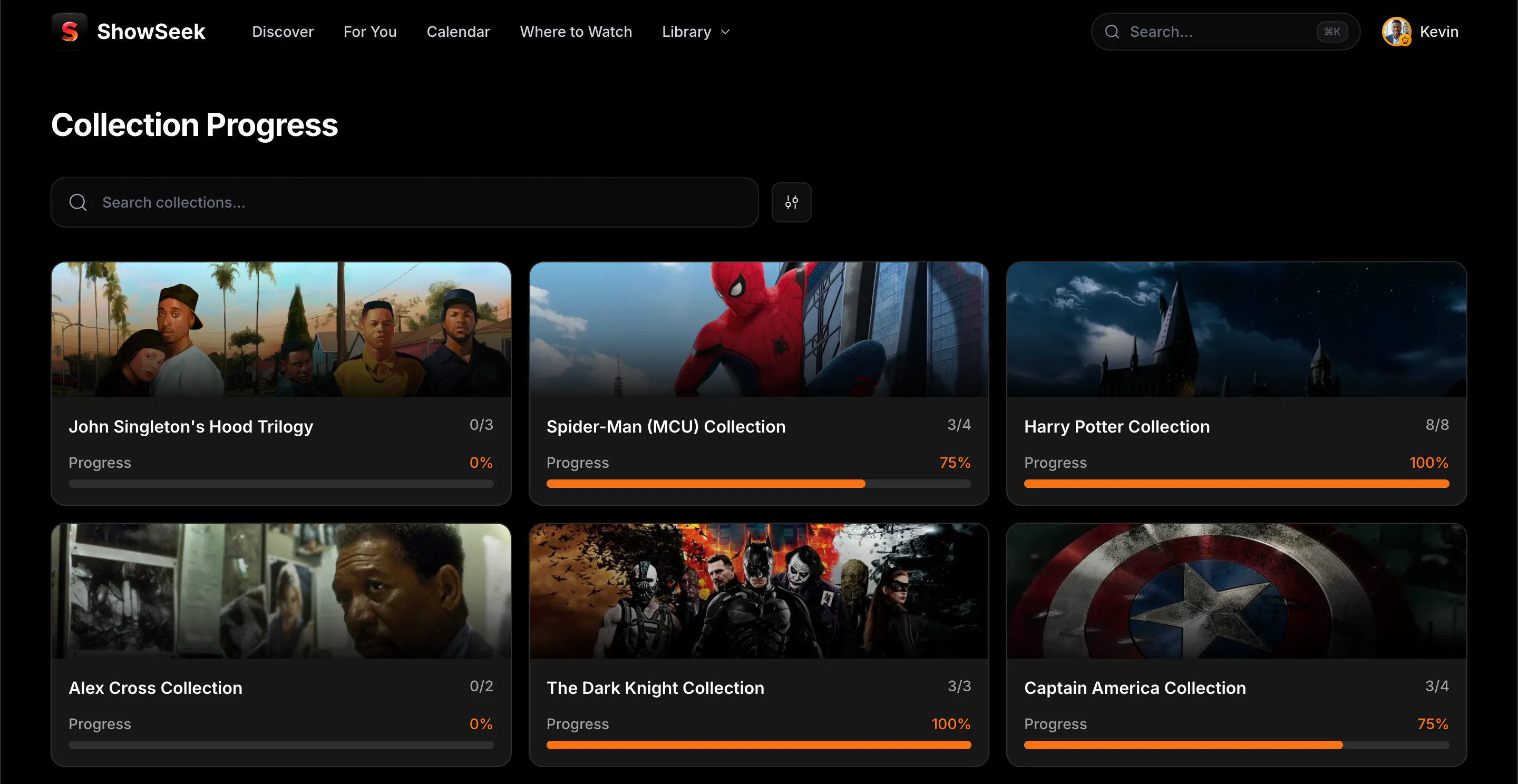Click the Alex Cross Collection title
1518x784 pixels.
[155, 688]
